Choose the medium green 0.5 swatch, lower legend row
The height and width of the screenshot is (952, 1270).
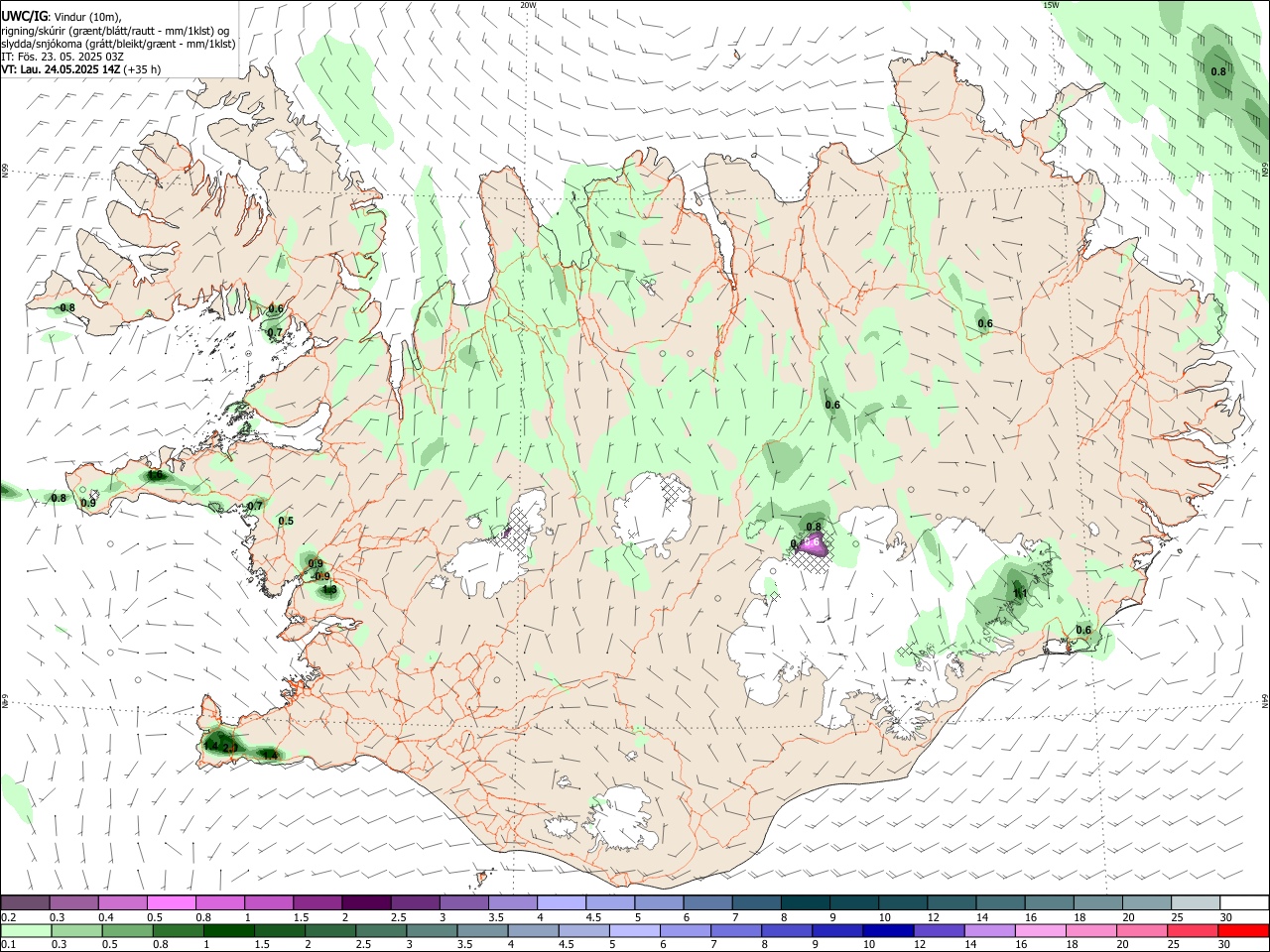coord(127,930)
